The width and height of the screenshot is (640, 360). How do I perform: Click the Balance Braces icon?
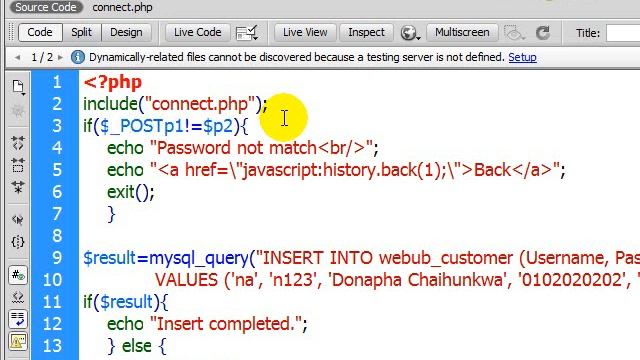[x=18, y=242]
